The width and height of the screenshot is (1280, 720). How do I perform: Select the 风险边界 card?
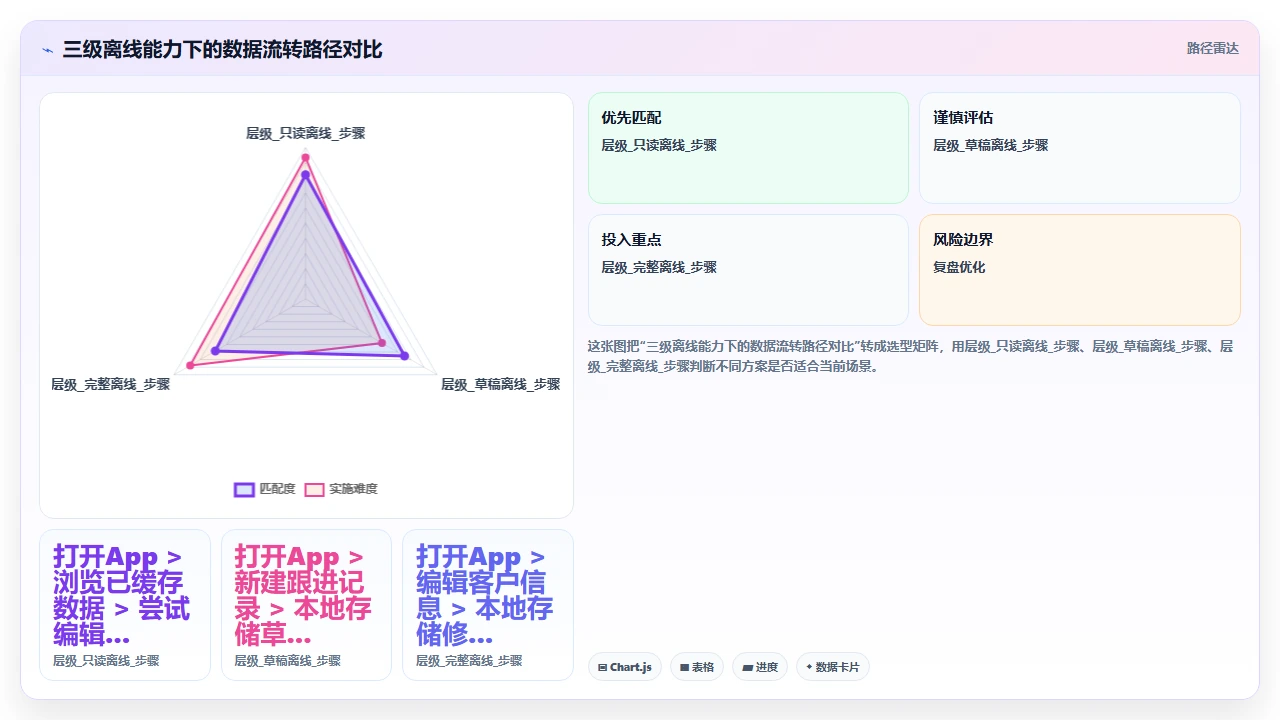(1079, 270)
